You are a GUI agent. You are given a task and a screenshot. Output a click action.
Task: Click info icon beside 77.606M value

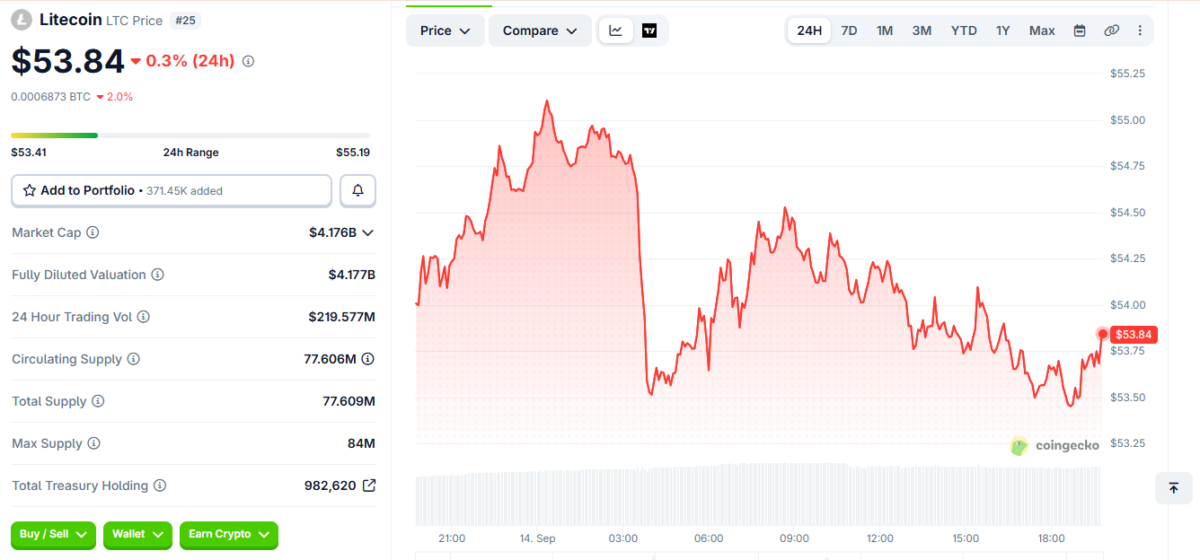pyautogui.click(x=368, y=359)
